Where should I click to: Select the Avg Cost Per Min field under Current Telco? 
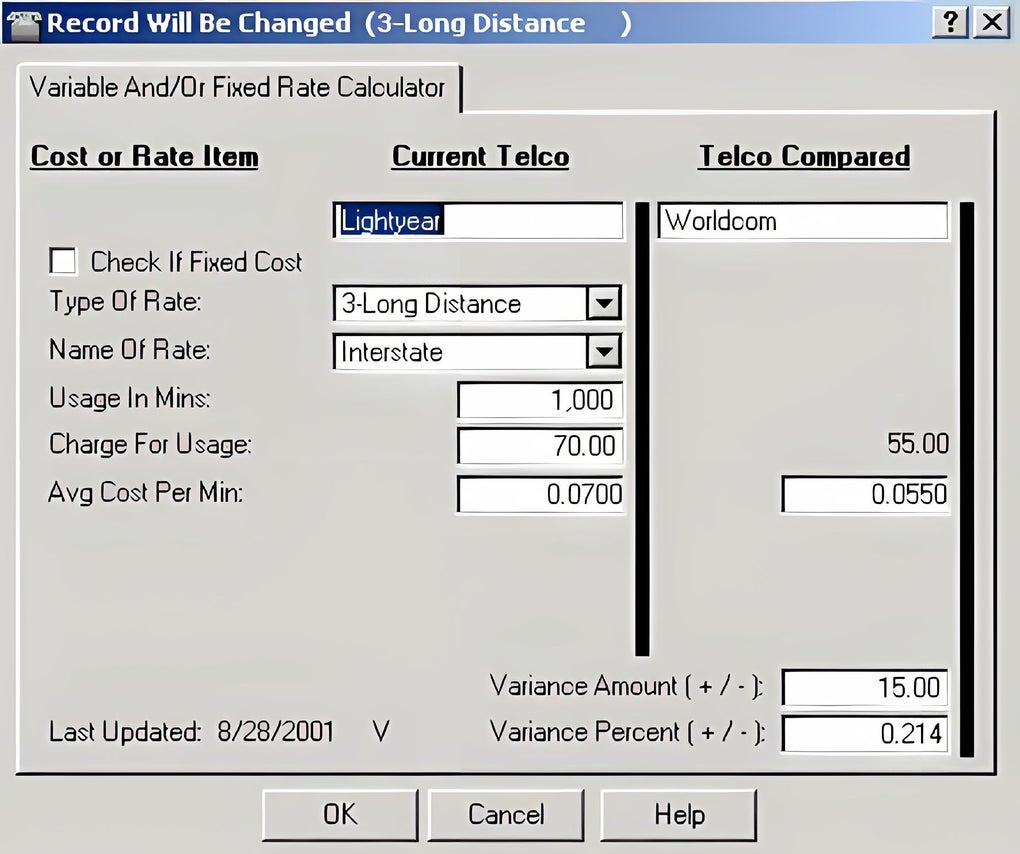540,493
